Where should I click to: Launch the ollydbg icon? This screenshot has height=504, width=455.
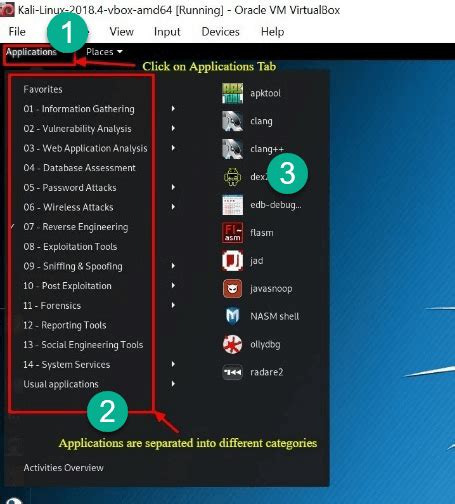click(x=232, y=344)
